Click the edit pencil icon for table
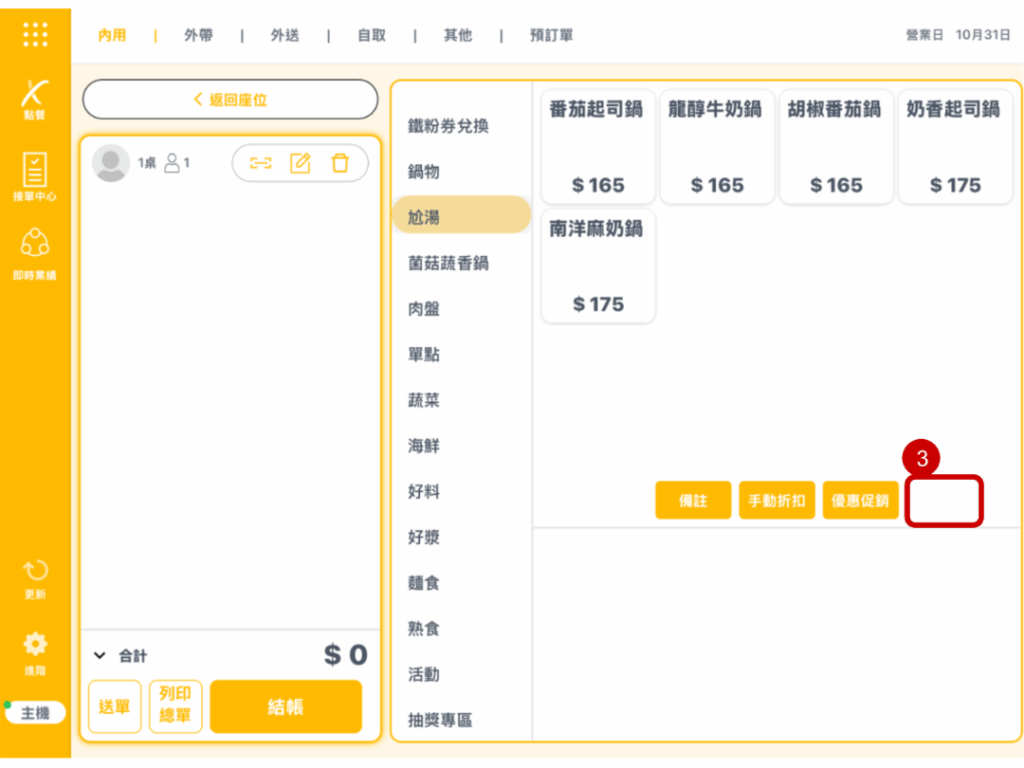Image resolution: width=1024 pixels, height=768 pixels. point(300,163)
